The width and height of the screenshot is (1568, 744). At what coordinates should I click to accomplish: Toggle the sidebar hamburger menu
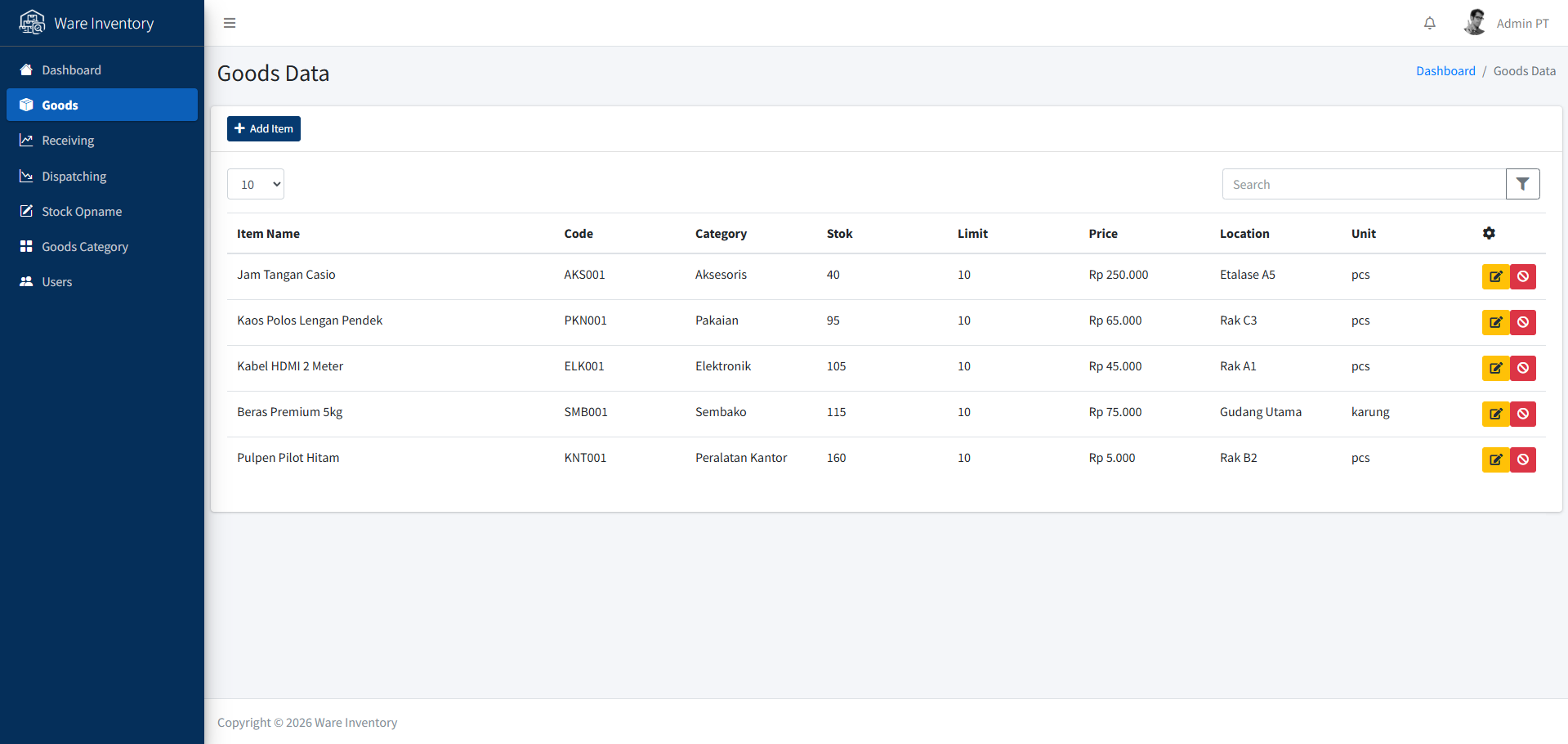(x=230, y=23)
